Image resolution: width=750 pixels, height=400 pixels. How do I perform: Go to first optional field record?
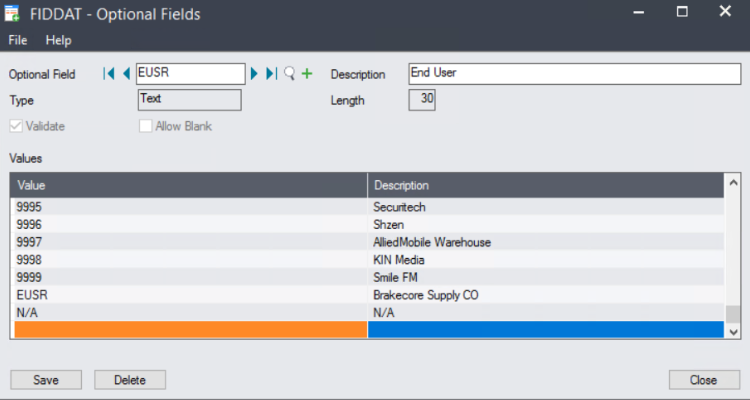tap(108, 74)
